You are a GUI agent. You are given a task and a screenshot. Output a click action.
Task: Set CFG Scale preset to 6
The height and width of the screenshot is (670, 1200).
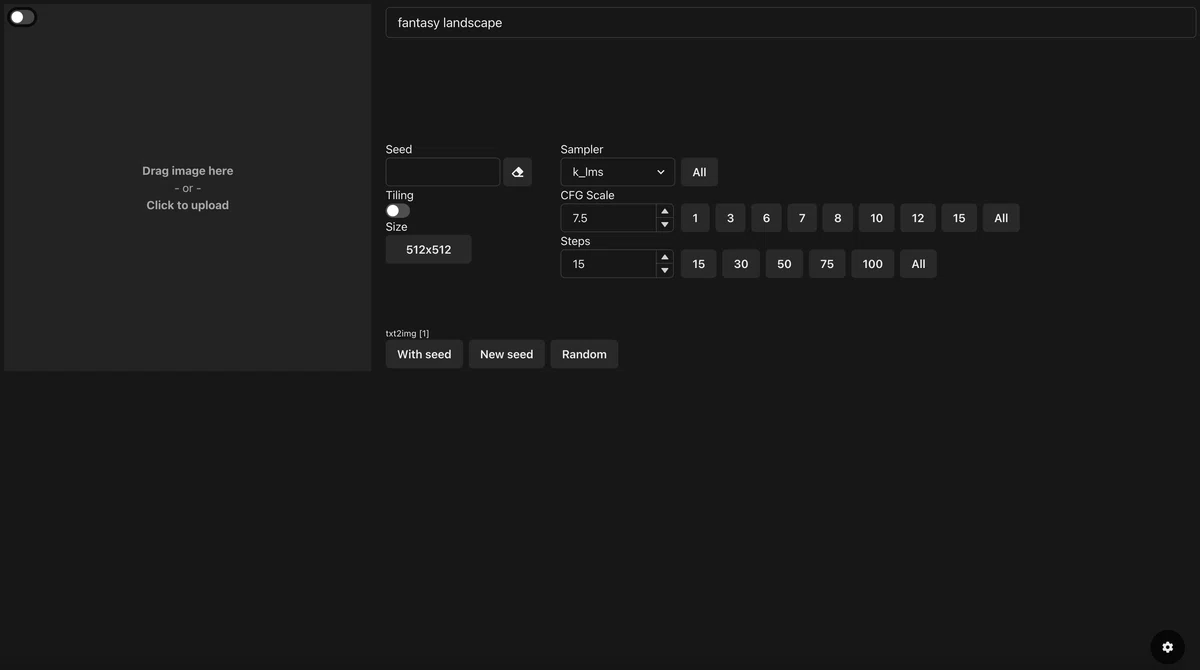click(766, 218)
